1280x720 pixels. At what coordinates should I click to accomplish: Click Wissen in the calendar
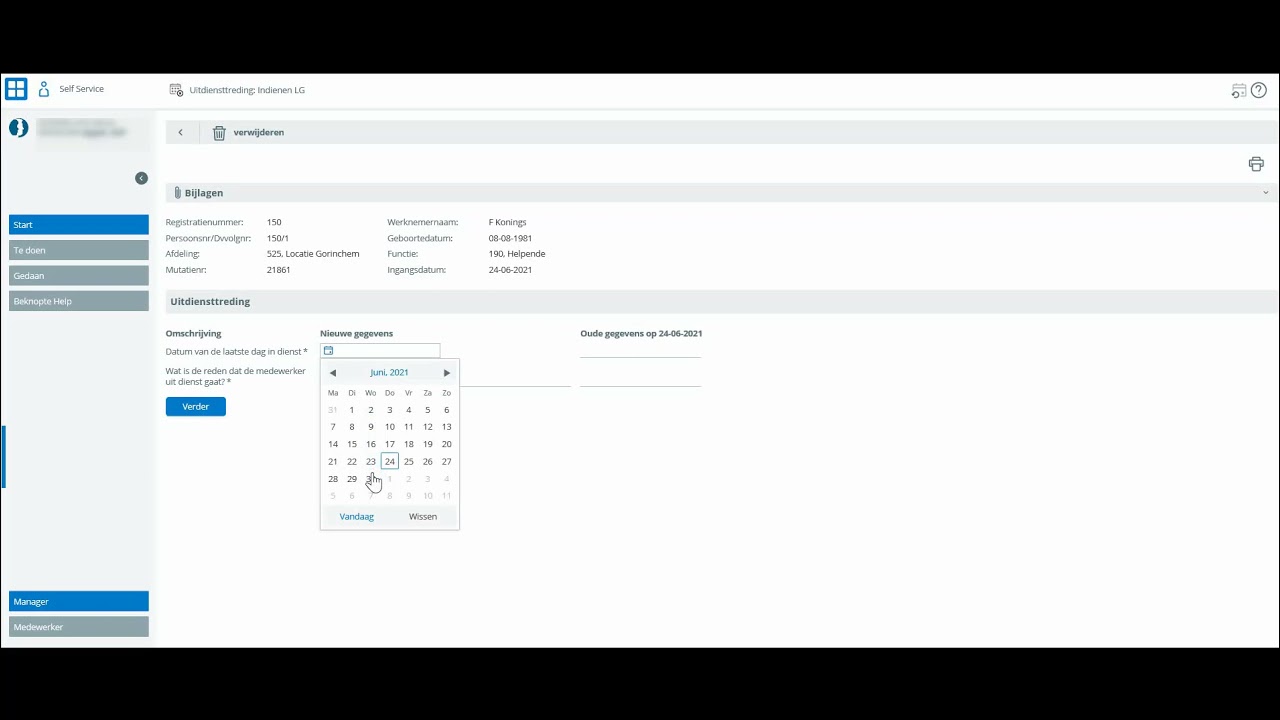pos(423,517)
